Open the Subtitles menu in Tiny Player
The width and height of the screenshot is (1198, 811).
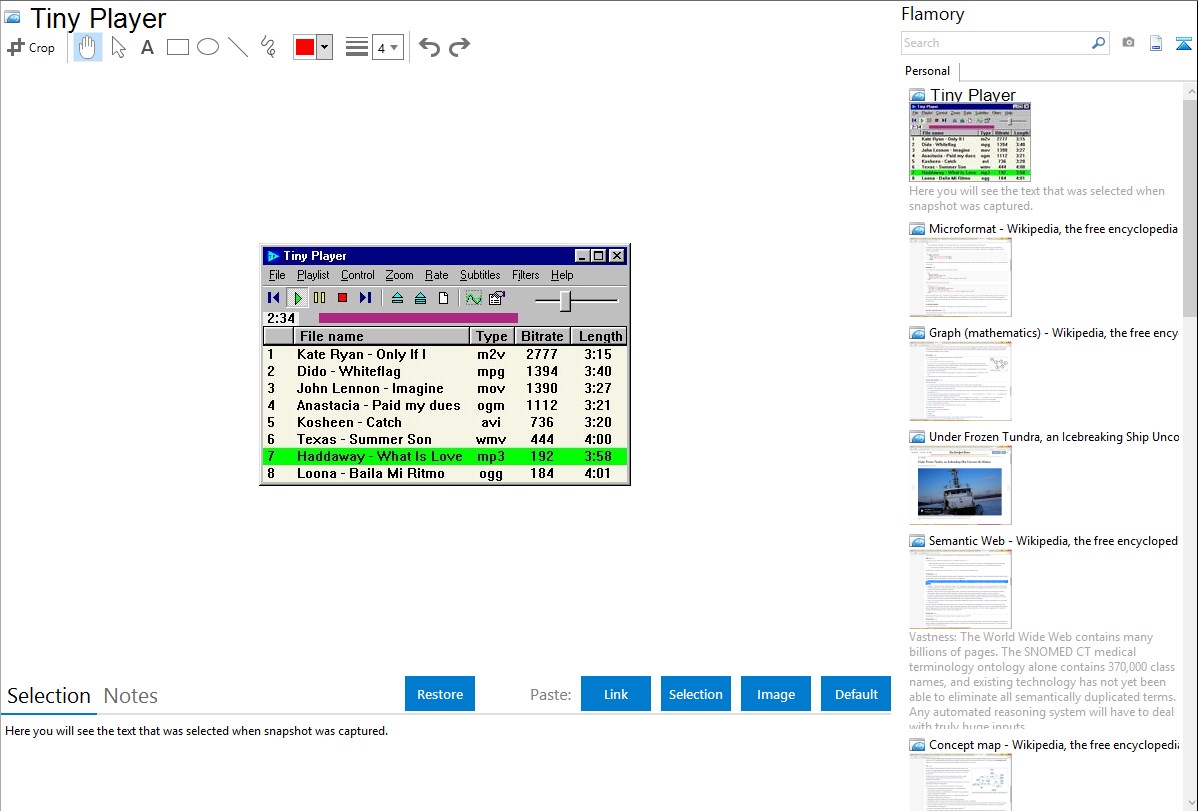[480, 275]
